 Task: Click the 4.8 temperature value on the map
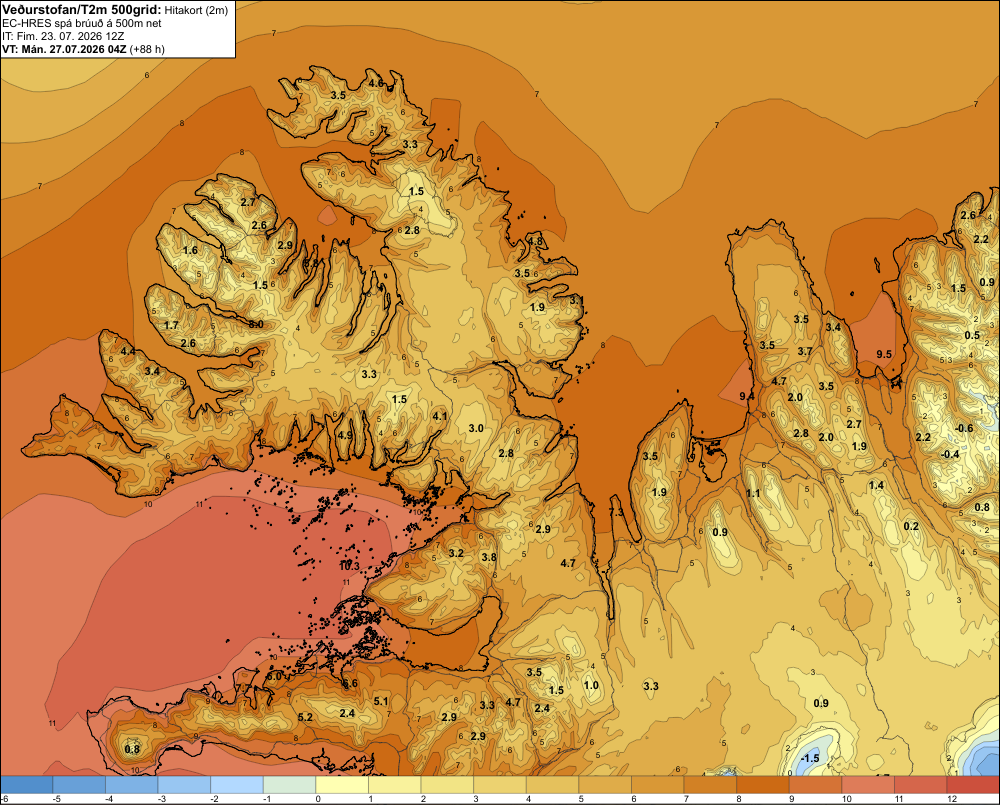[534, 242]
